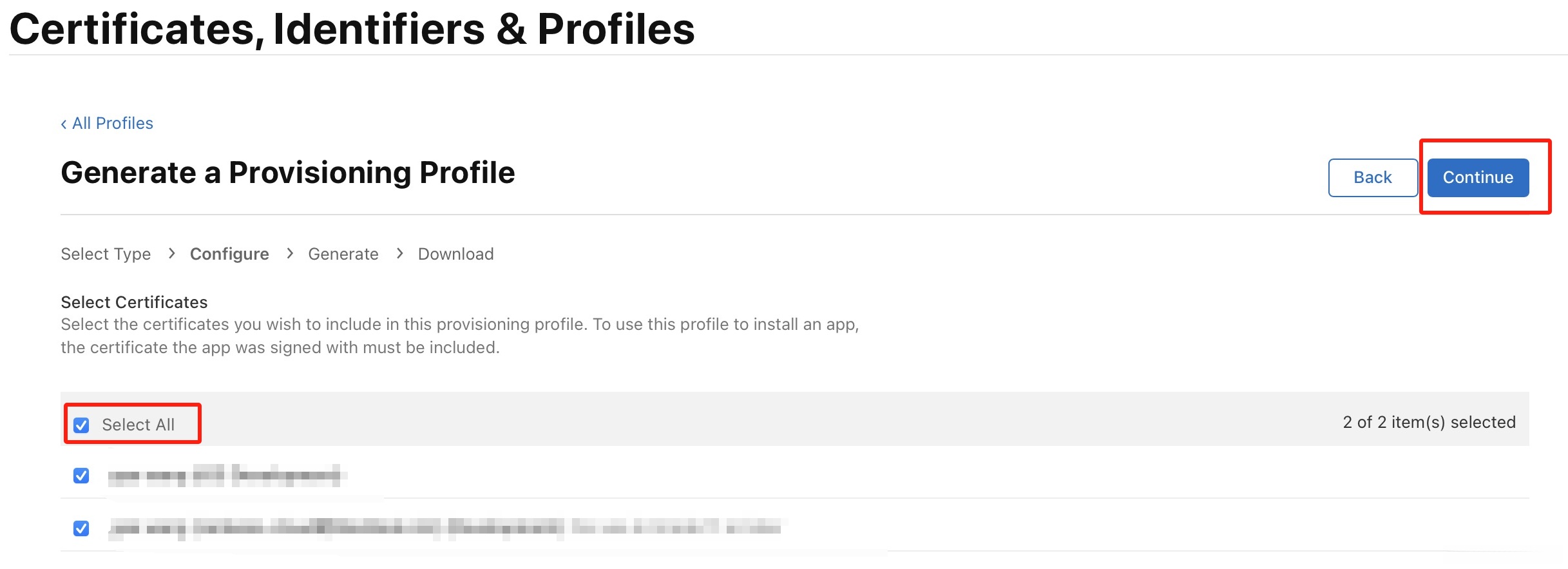The width and height of the screenshot is (1568, 569).
Task: Uncheck the second certificate checkbox
Action: (x=81, y=528)
